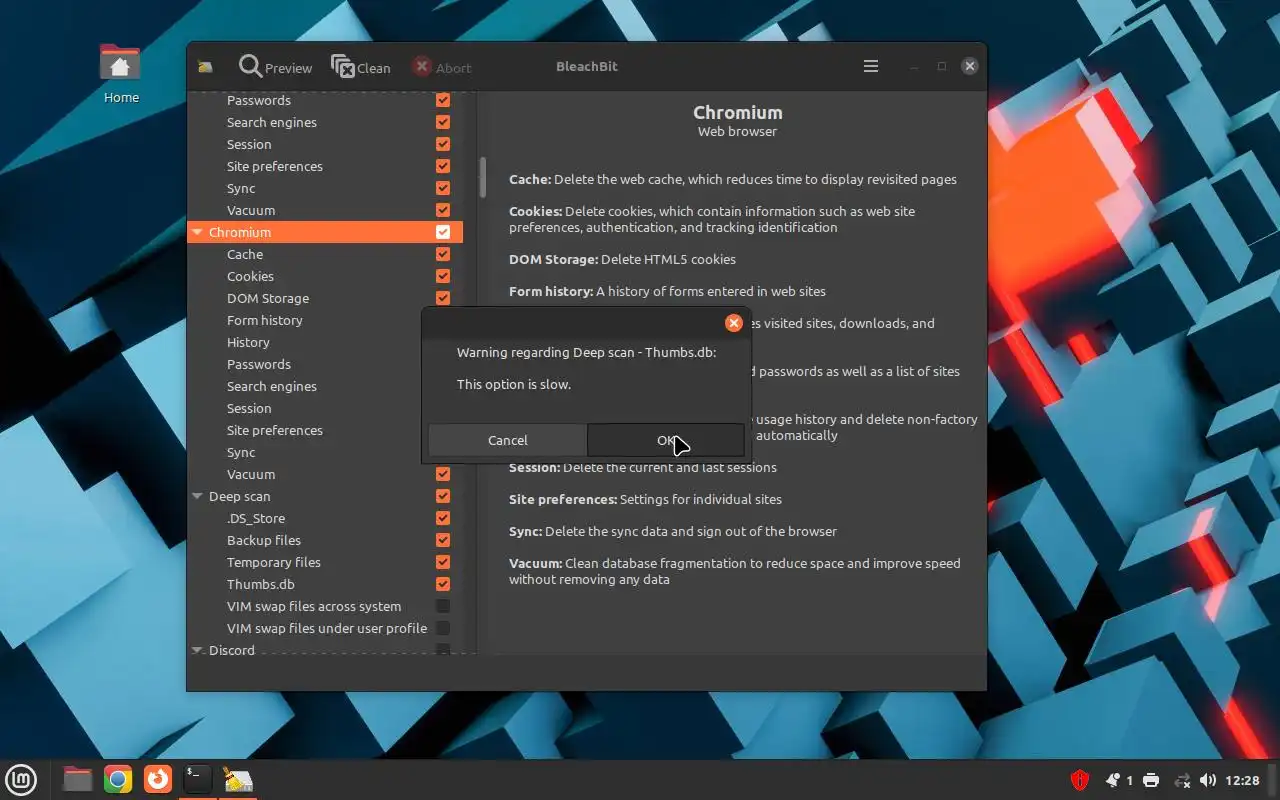Open the notifications bell tray icon

(1113, 780)
